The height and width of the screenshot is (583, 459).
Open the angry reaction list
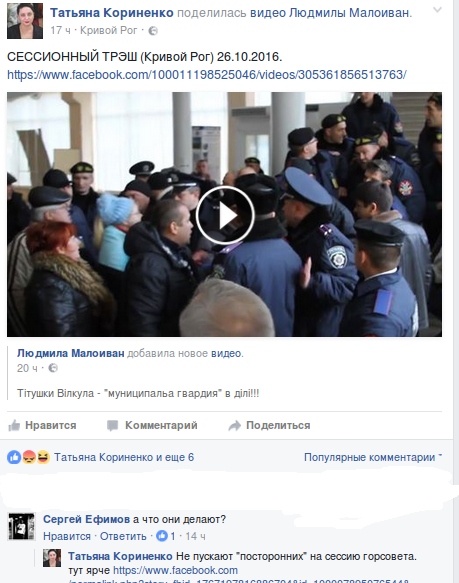(29, 457)
